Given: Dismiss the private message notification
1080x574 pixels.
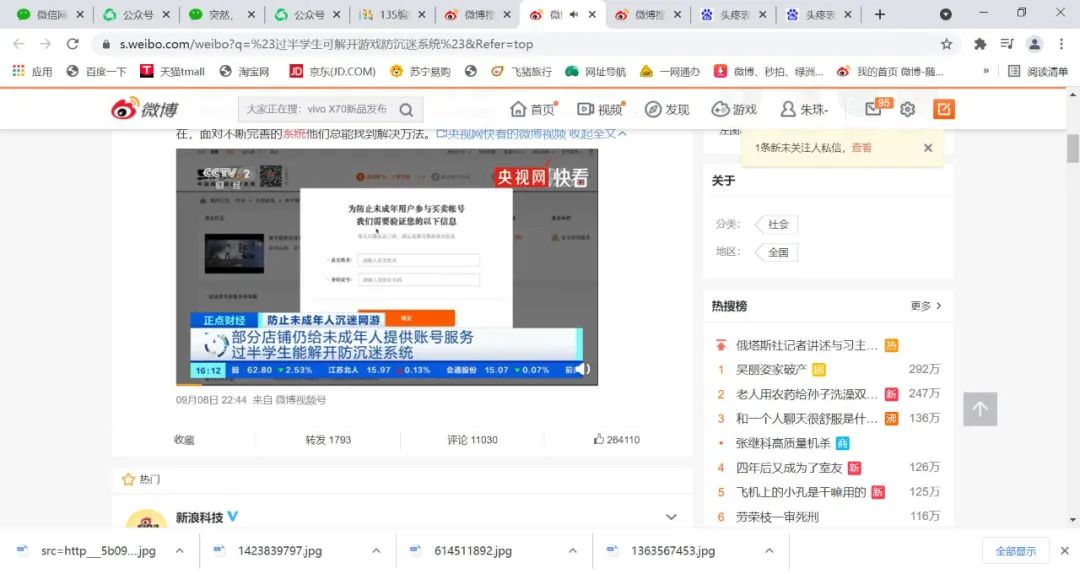Looking at the screenshot, I should pos(928,147).
